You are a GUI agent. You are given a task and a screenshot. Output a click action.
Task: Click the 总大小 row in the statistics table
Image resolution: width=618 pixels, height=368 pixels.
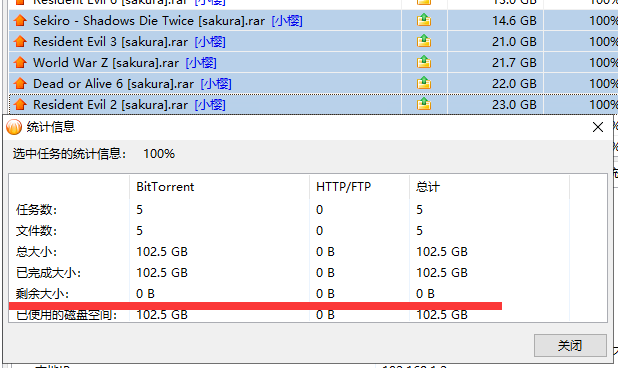coord(307,251)
